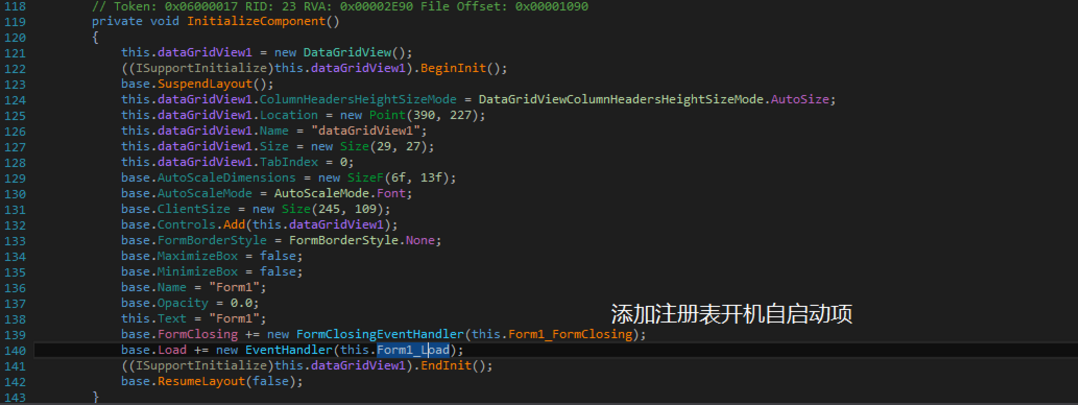Click the Point type on line 125
The height and width of the screenshot is (406, 1078).
[x=387, y=115]
